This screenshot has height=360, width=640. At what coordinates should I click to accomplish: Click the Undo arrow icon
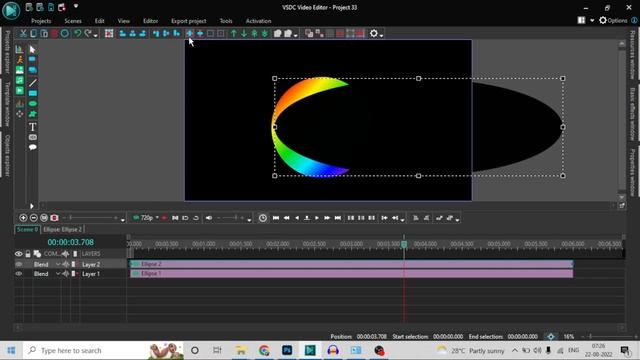(77, 33)
